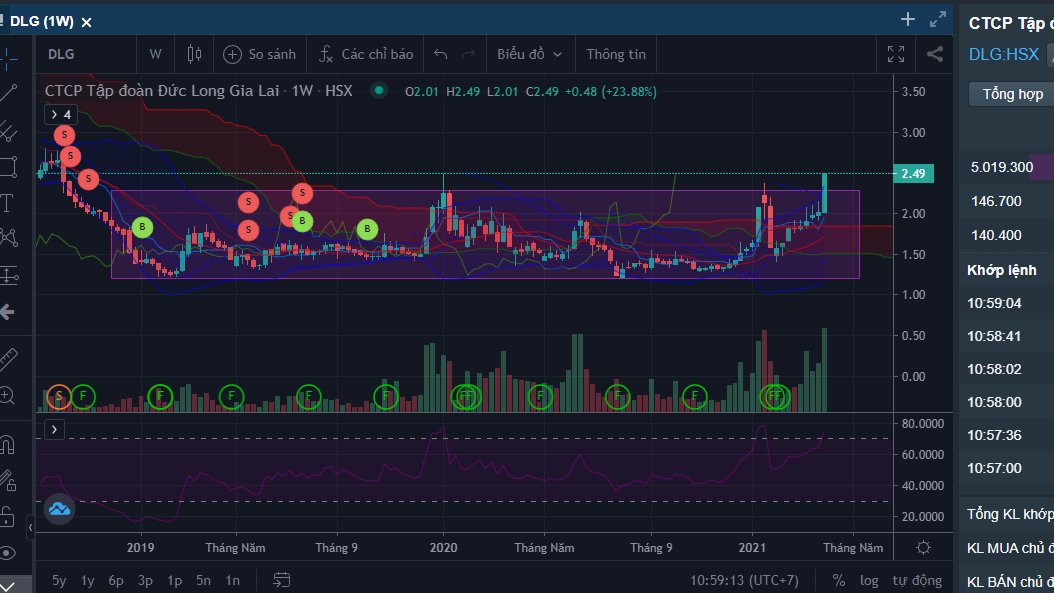
Task: Select the Tổng hợp tab
Action: coord(1012,94)
